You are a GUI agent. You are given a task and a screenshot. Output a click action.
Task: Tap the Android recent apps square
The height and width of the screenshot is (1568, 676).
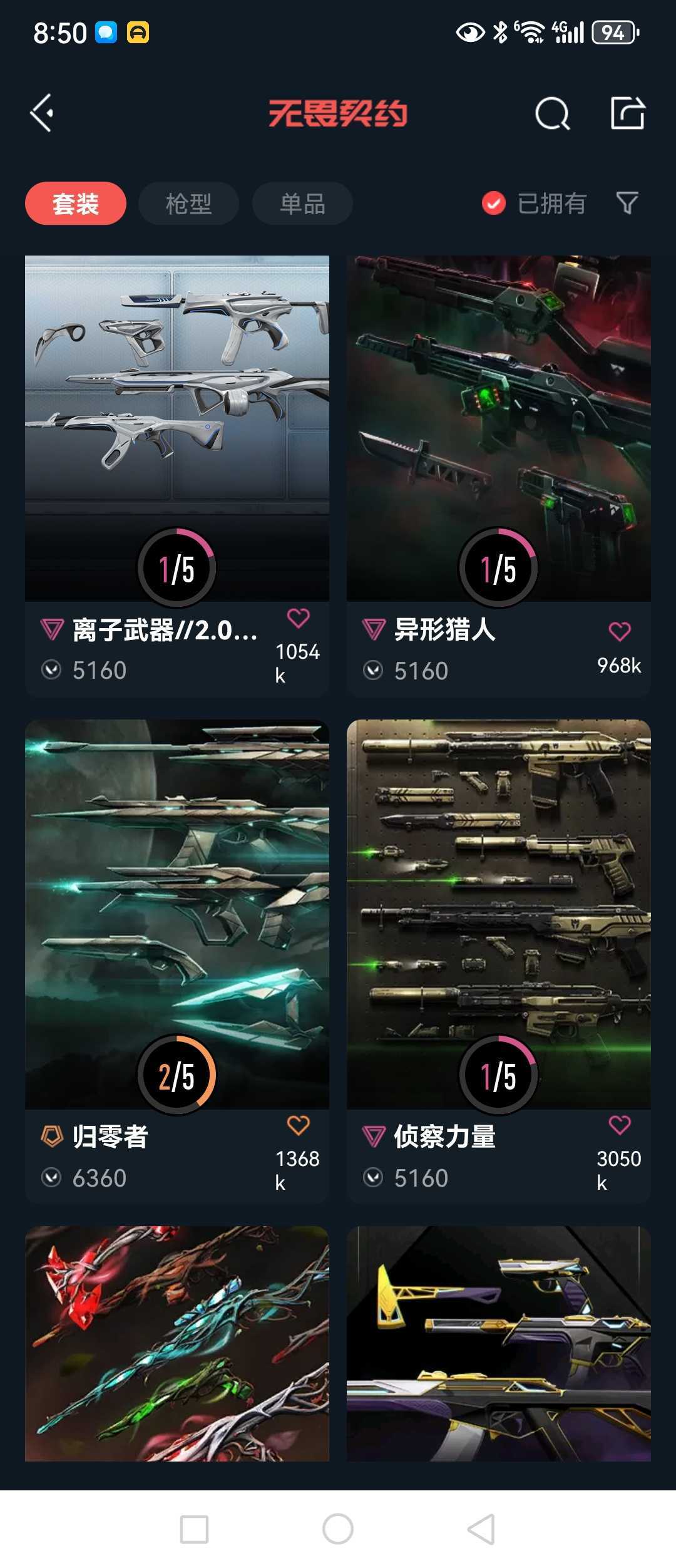coord(194,1529)
